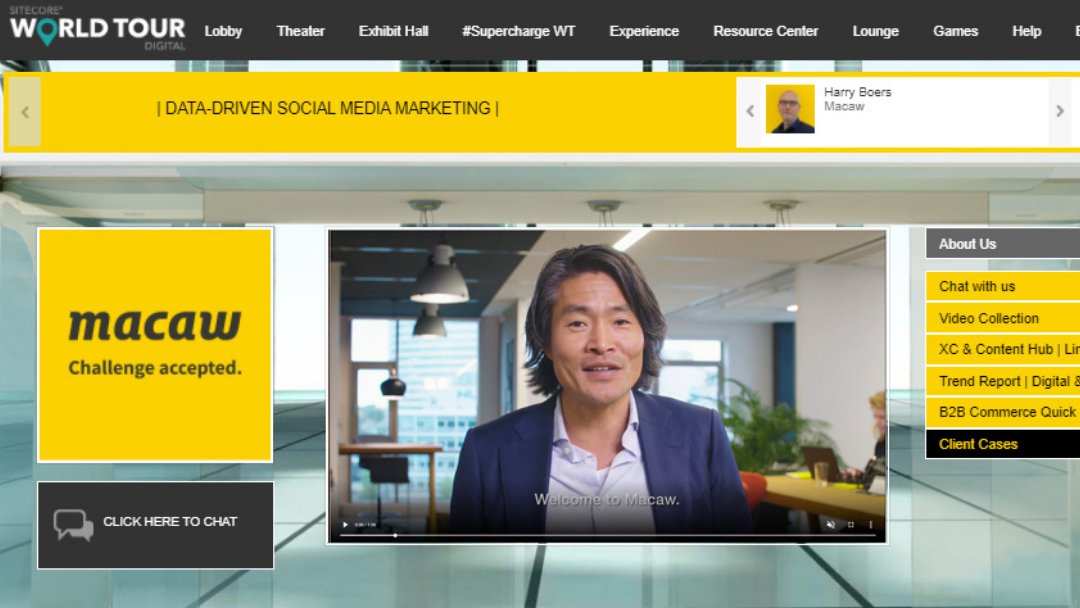The height and width of the screenshot is (608, 1080).
Task: Open #Supercharge WT menu item
Action: pos(519,31)
